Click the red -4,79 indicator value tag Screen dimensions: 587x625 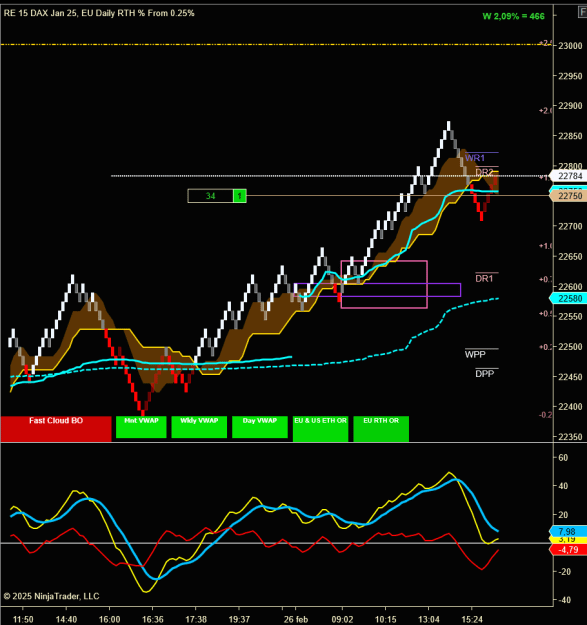tap(568, 550)
